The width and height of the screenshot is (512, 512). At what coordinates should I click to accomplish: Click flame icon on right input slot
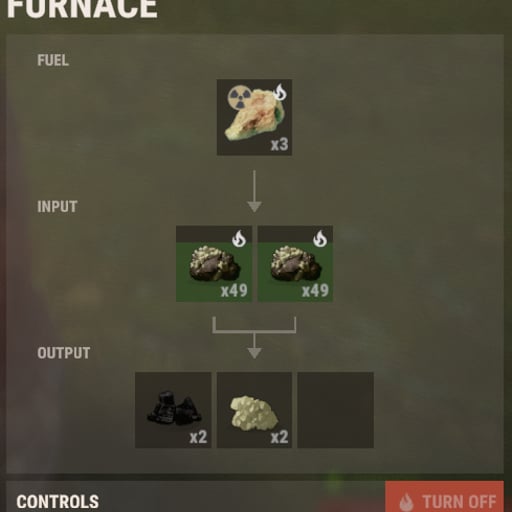point(320,239)
